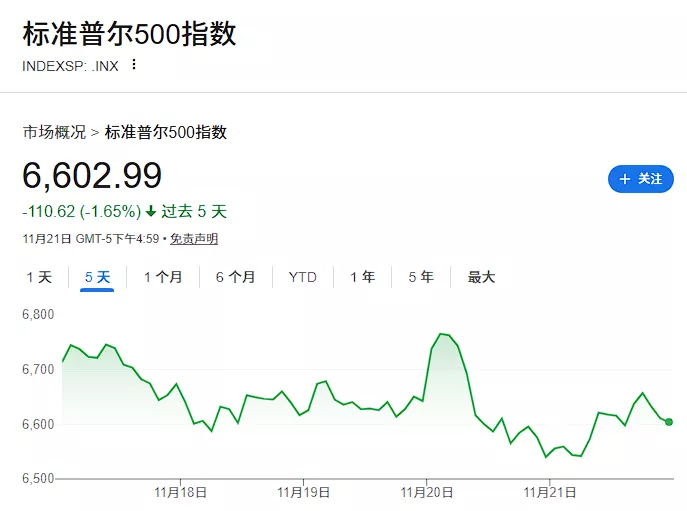Open the 免责声明 disclaimer link
Viewport: 687px width, 511px height.
pyautogui.click(x=193, y=239)
